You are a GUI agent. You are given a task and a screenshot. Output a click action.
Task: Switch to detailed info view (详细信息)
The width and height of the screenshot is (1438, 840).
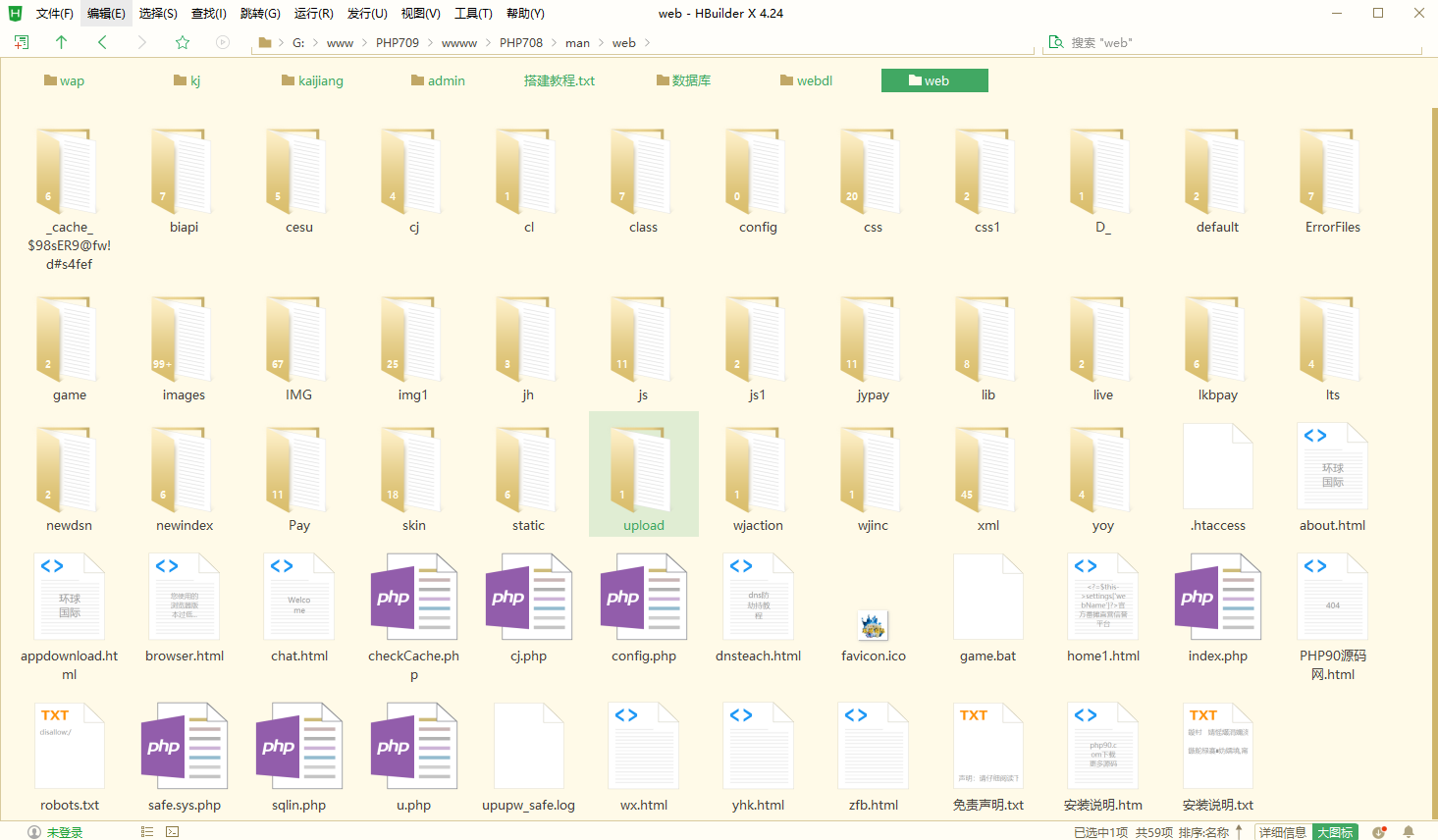point(1282,832)
